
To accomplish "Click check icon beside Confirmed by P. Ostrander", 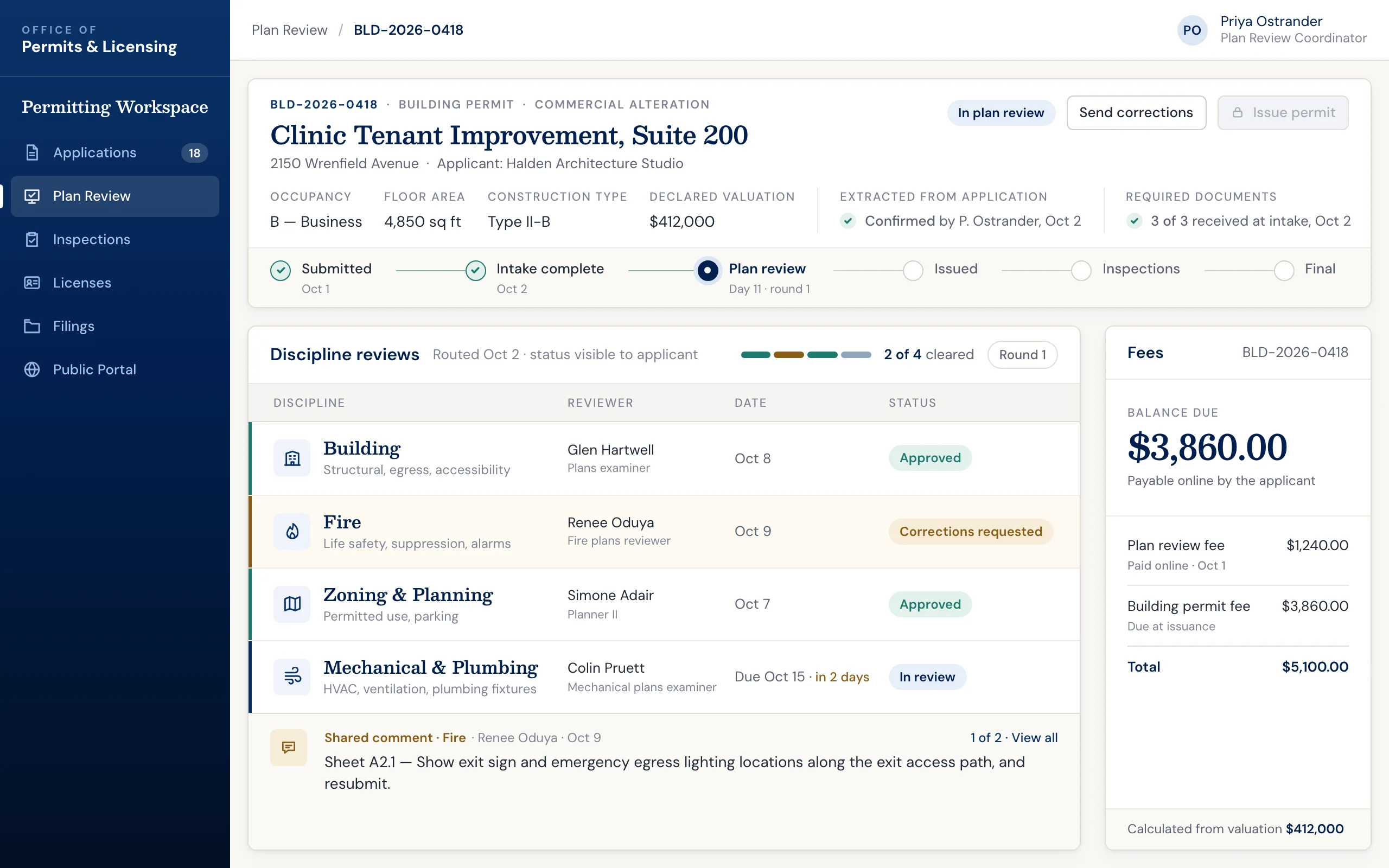I will tap(849, 221).
